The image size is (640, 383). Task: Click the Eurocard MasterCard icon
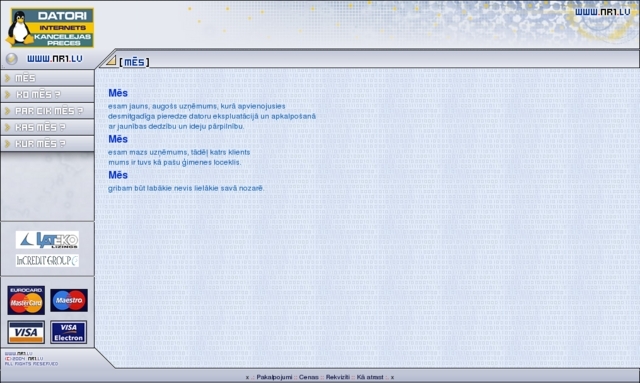click(x=26, y=300)
